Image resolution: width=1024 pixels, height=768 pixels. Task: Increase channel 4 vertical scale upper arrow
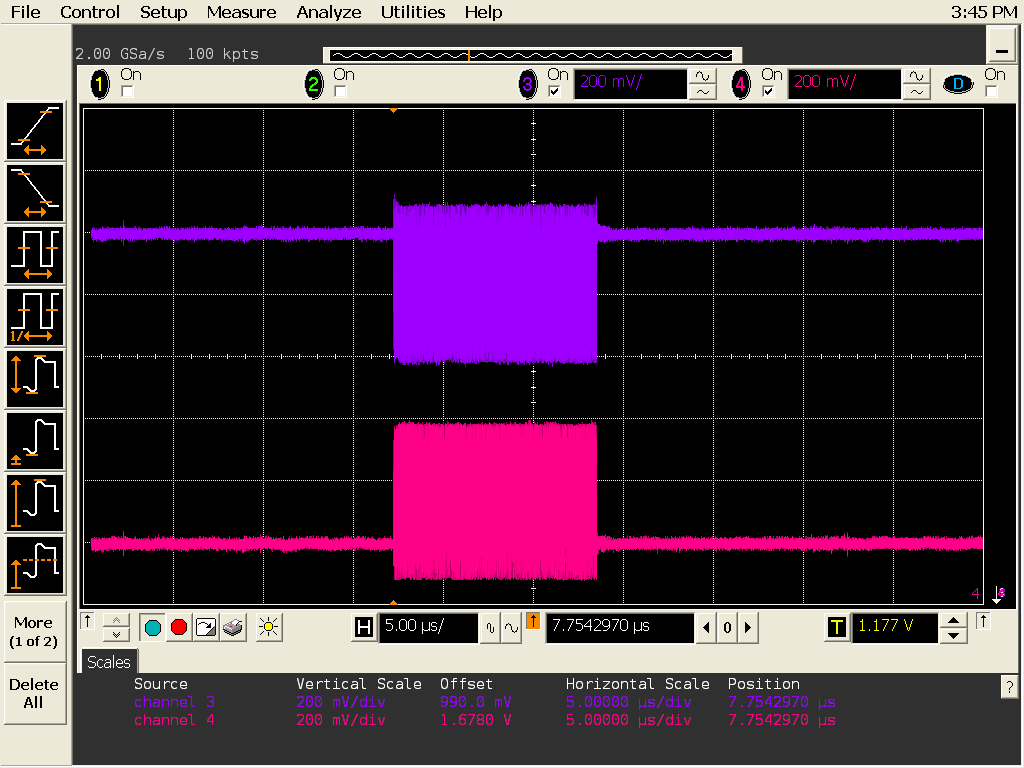(916, 77)
